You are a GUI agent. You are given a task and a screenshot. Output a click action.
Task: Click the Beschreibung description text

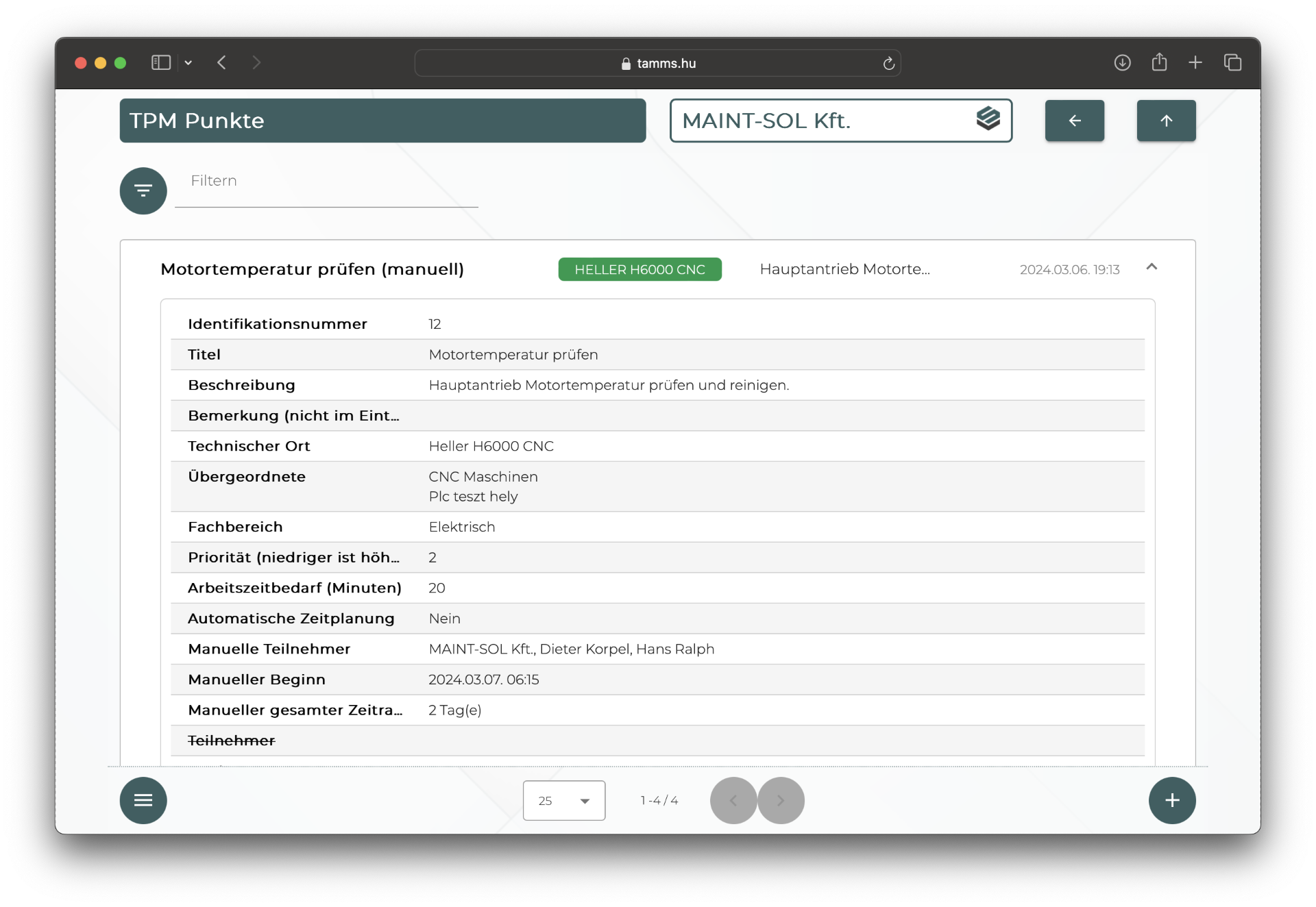609,385
